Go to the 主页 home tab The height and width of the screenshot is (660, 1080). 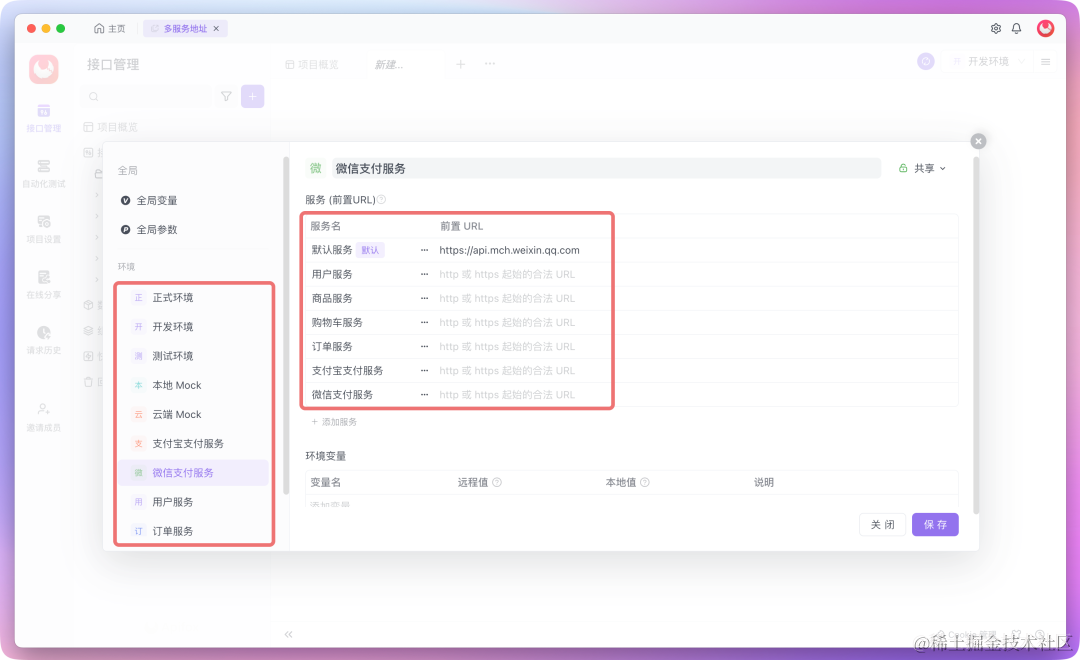(110, 28)
